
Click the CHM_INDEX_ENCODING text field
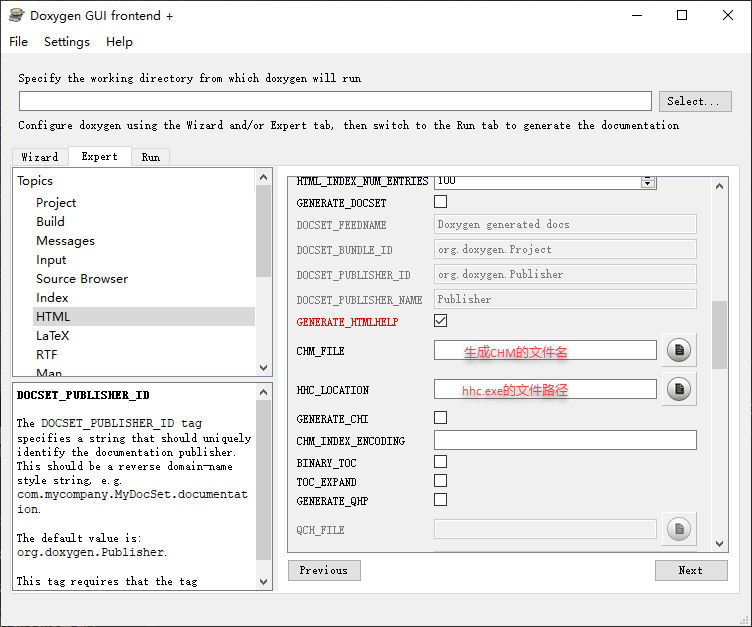click(x=565, y=440)
